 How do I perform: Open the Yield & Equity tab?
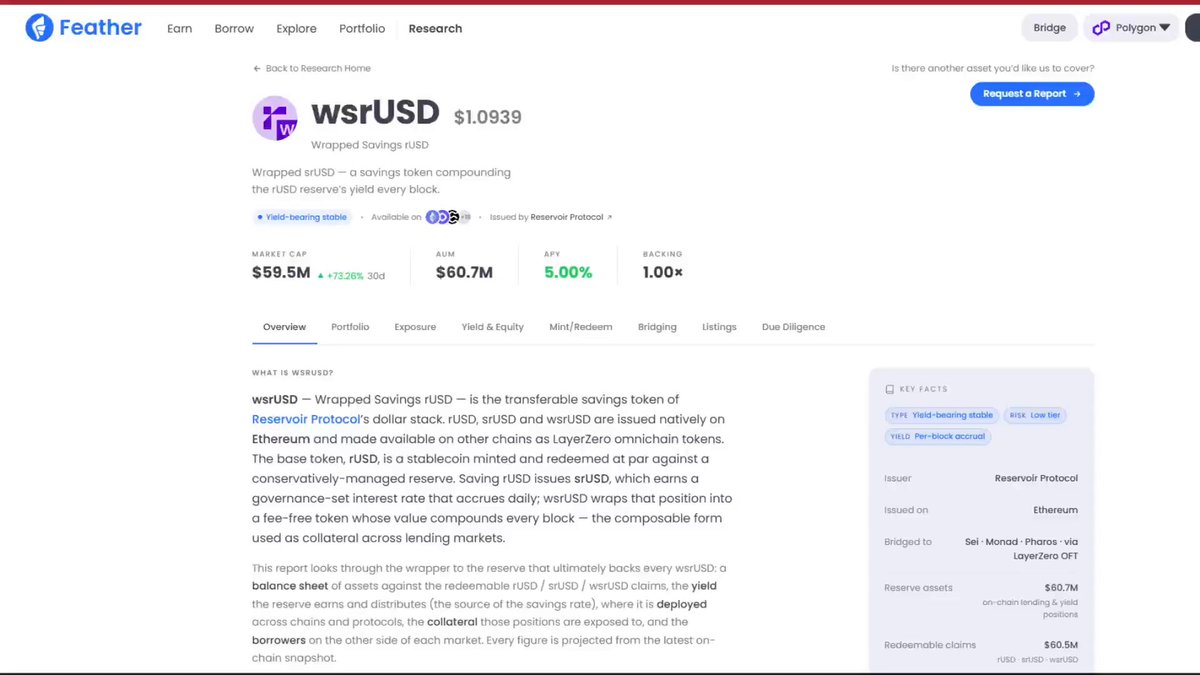(x=493, y=327)
